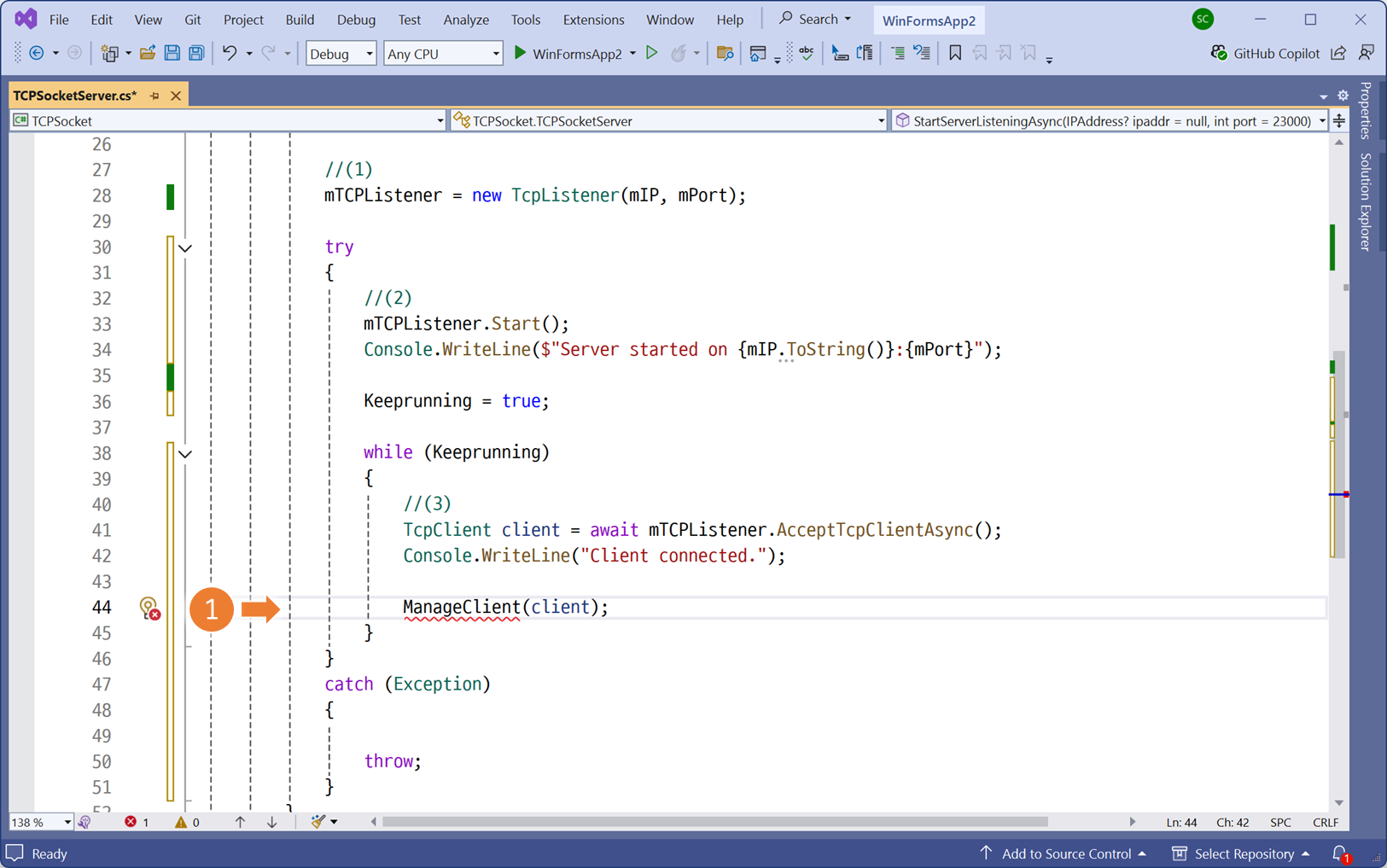Open the Extensions menu

pyautogui.click(x=593, y=19)
